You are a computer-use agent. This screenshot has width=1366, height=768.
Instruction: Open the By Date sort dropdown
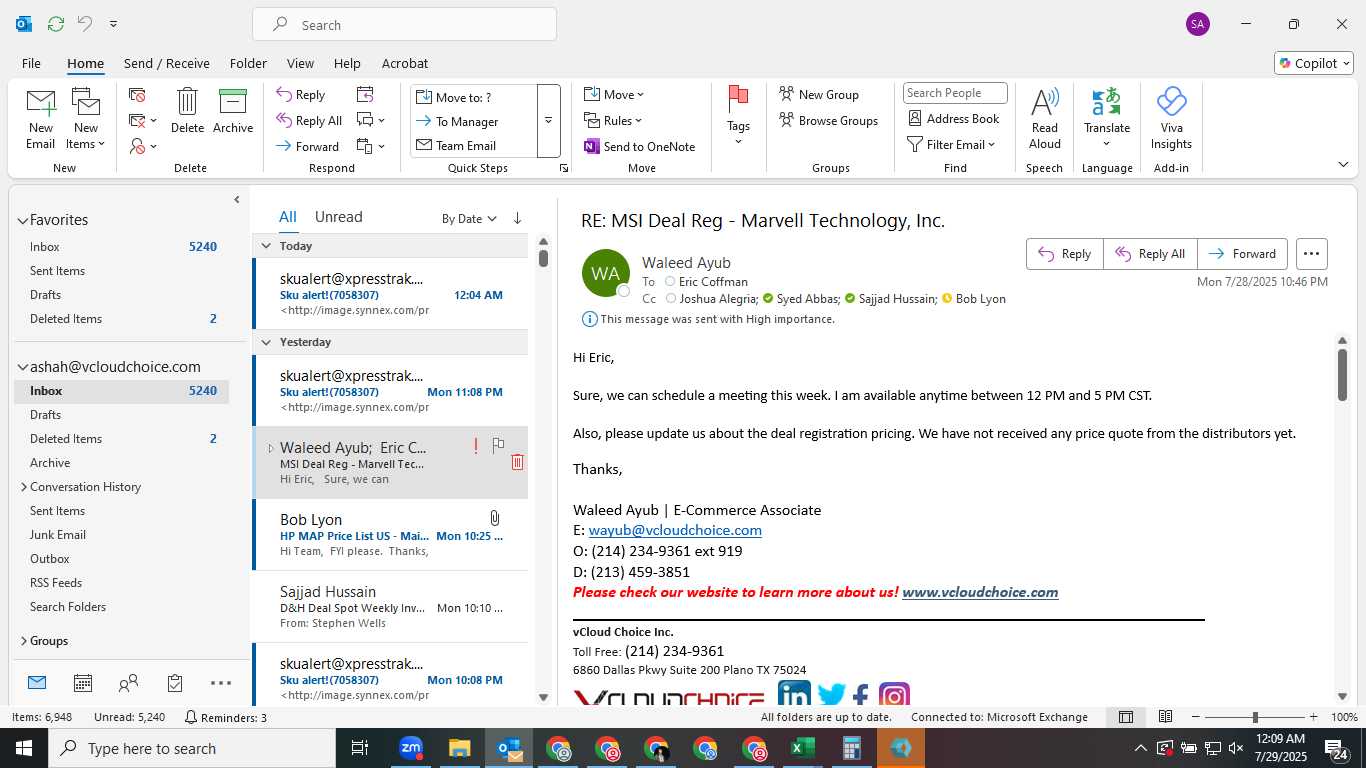point(469,218)
